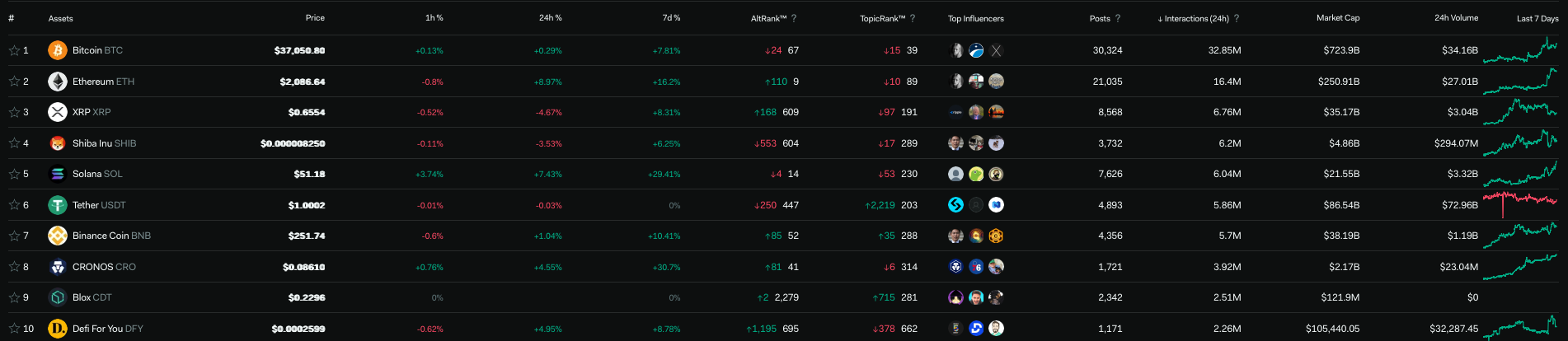Screen dimensions: 1568x341
Task: Open the Binance Coin BNB asset link
Action: pyautogui.click(x=111, y=236)
